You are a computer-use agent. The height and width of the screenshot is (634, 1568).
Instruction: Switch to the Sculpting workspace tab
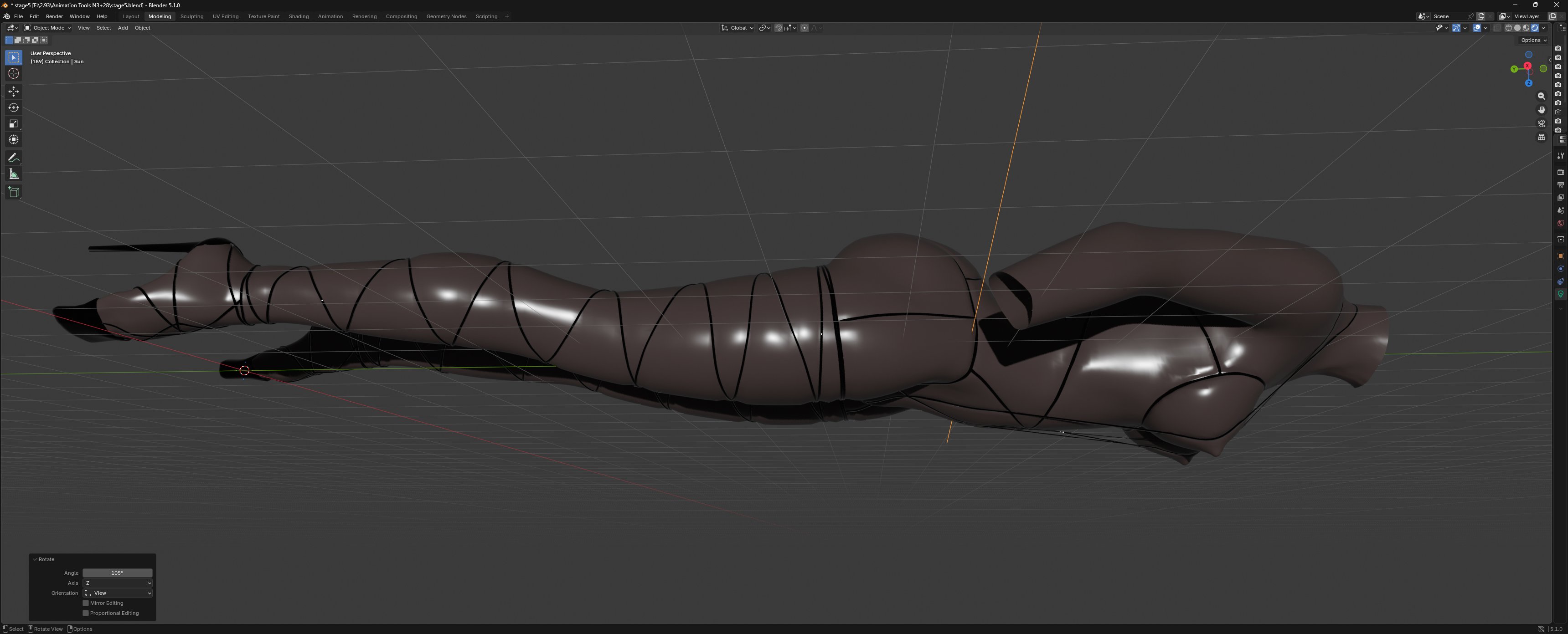coord(192,16)
